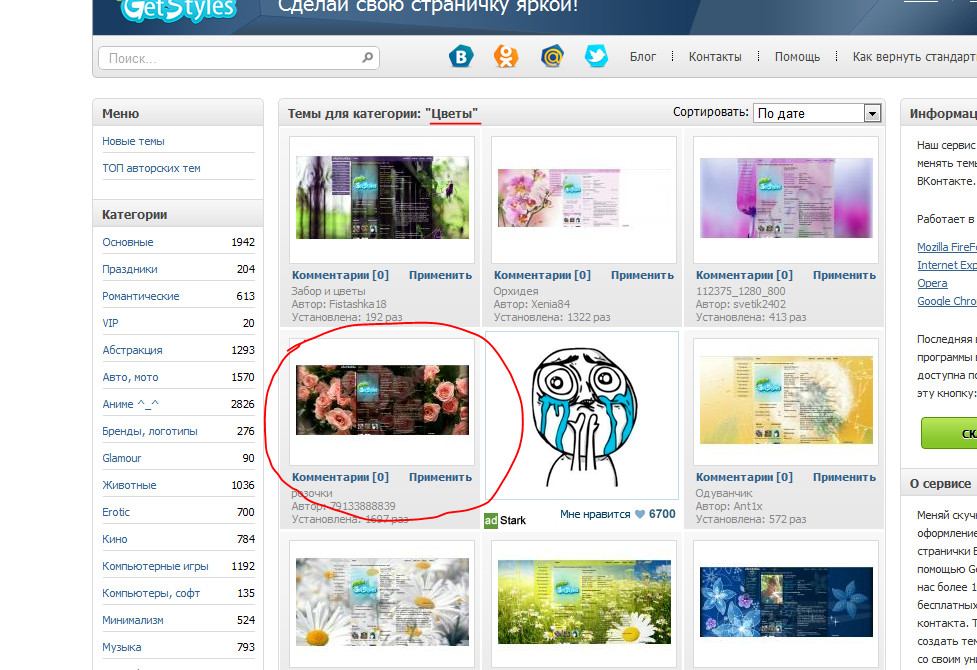Apply the Забор и цветы theme

pos(441,275)
